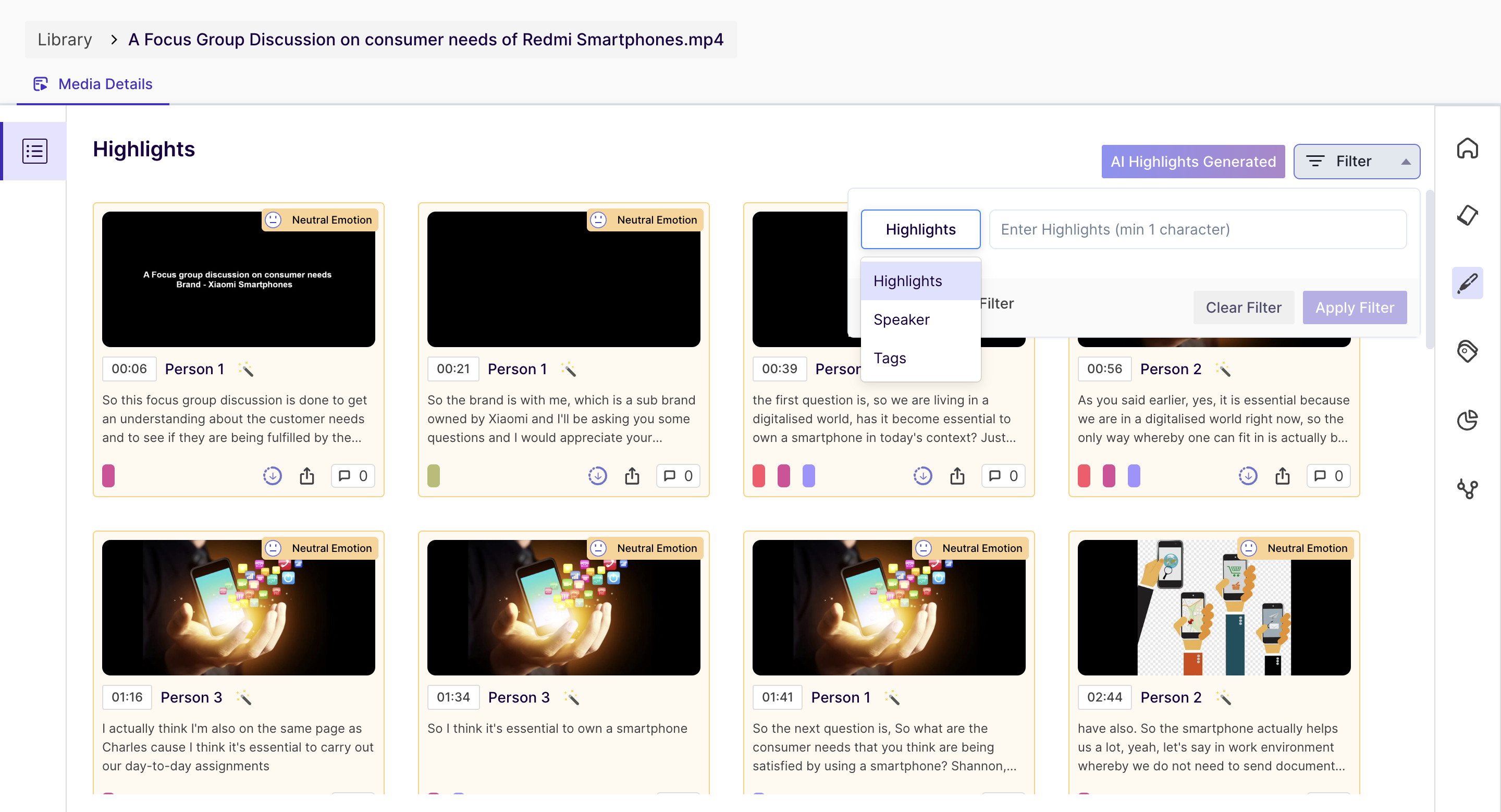Download the 00:21 highlight clip
Image resolution: width=1501 pixels, height=812 pixels.
tap(597, 476)
